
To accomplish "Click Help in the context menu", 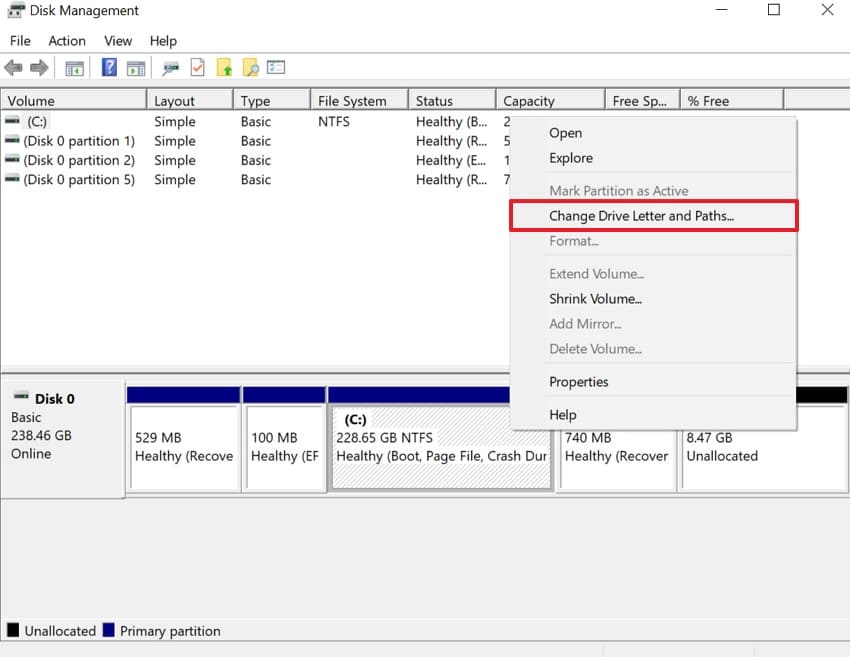I will coord(653,415).
